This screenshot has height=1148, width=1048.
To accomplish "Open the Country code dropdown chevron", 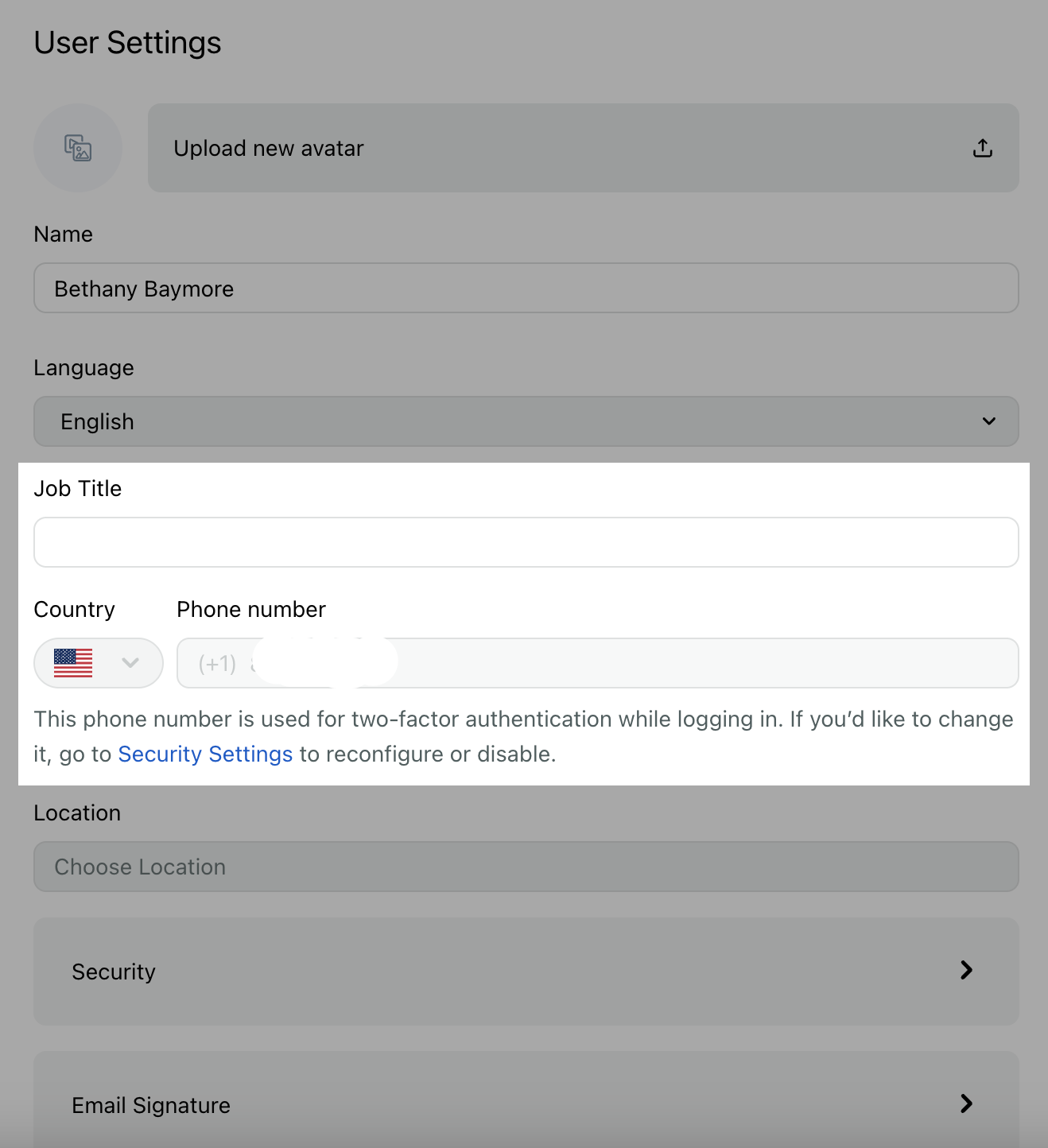I will (130, 663).
